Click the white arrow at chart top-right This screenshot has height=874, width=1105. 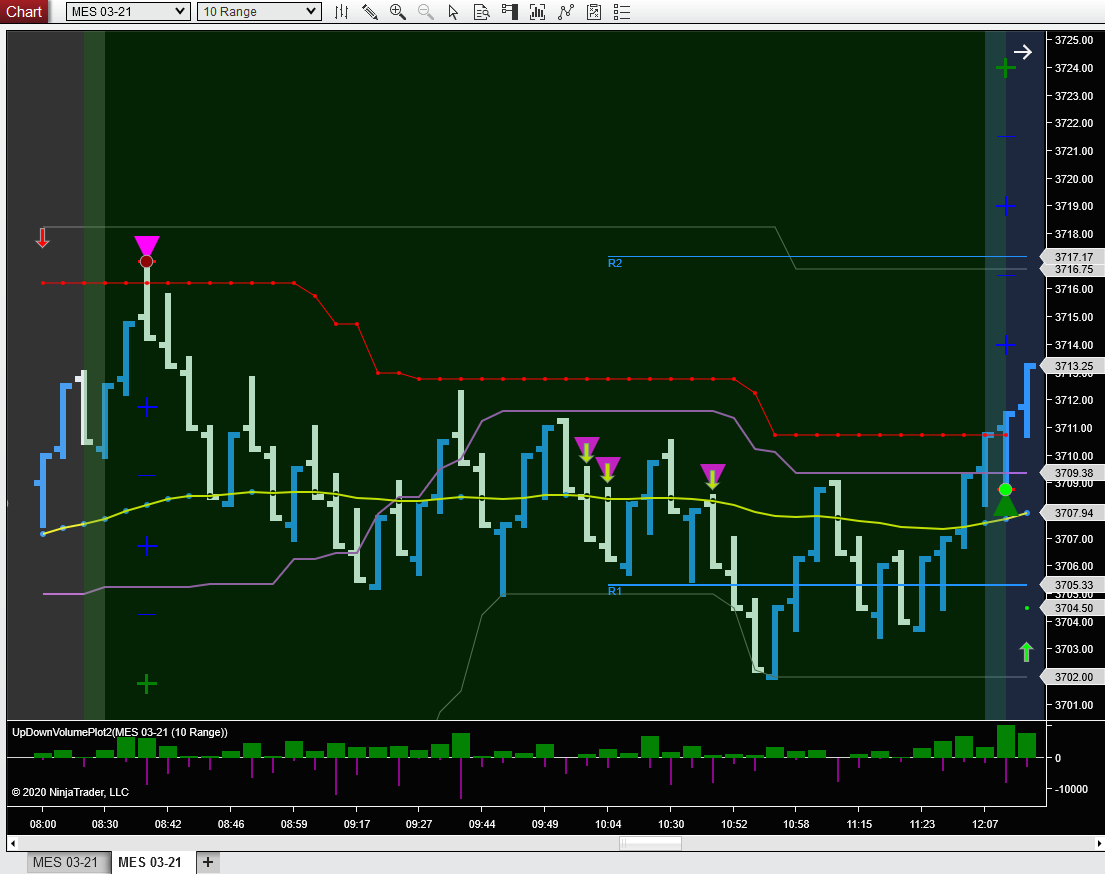[1022, 52]
